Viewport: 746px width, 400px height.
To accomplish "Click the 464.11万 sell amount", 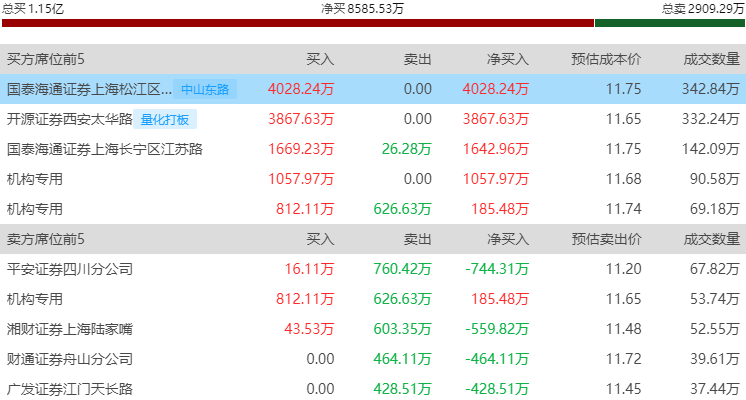I will (x=402, y=359).
